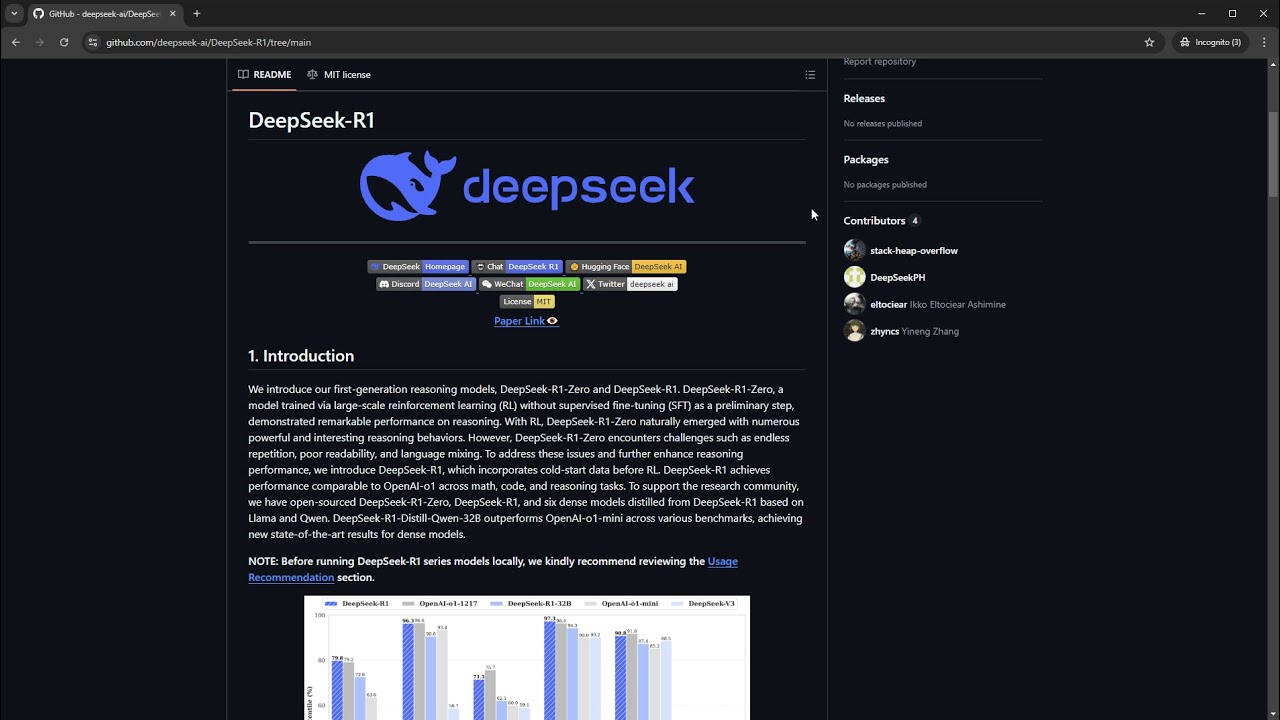
Task: Click the Discord DeepSeek AI badge
Action: pos(426,284)
